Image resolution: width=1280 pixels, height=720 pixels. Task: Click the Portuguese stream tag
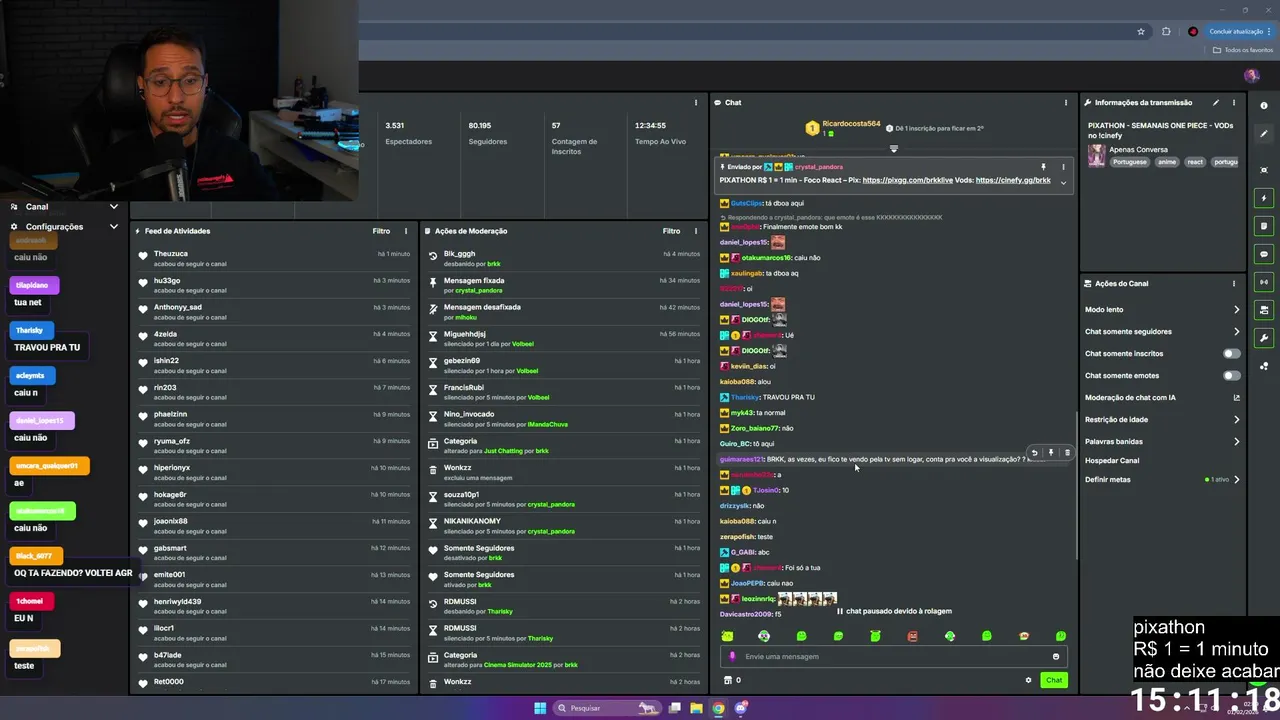(1130, 162)
